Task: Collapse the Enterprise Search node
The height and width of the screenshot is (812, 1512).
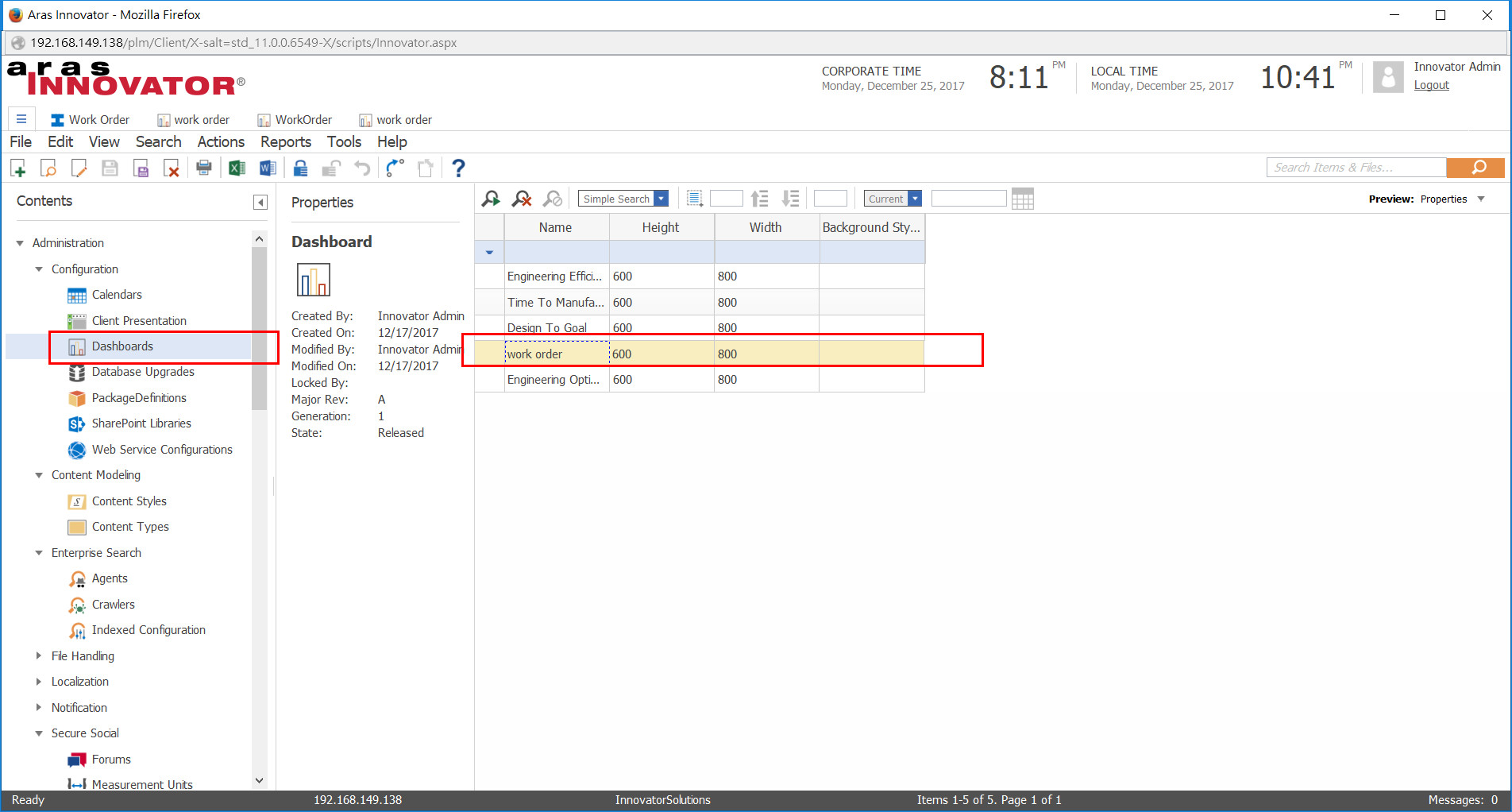Action: pos(39,553)
